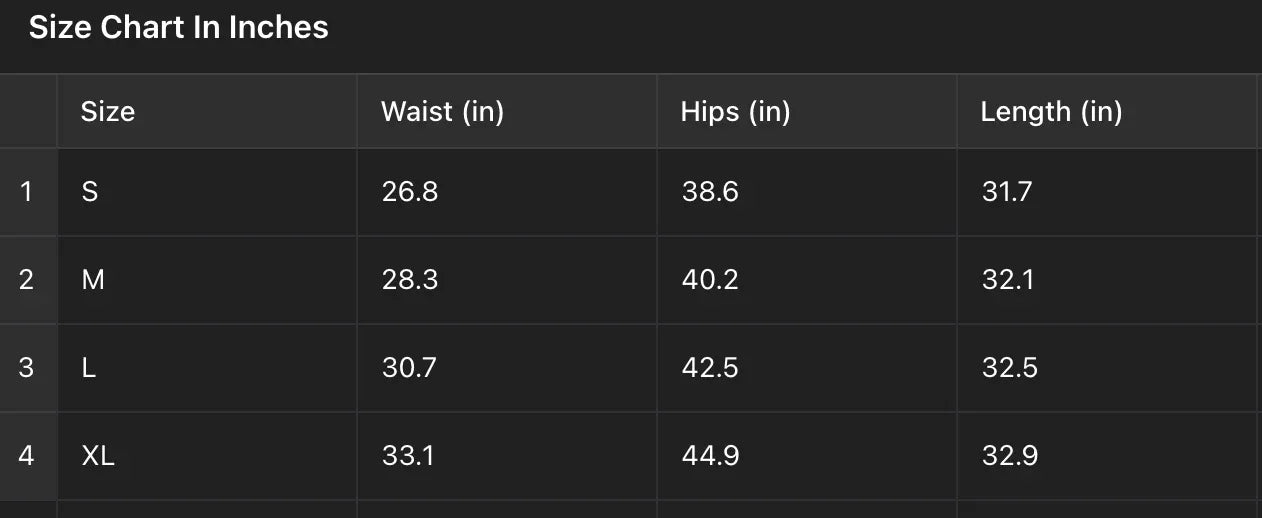Select row number 4

coord(27,455)
